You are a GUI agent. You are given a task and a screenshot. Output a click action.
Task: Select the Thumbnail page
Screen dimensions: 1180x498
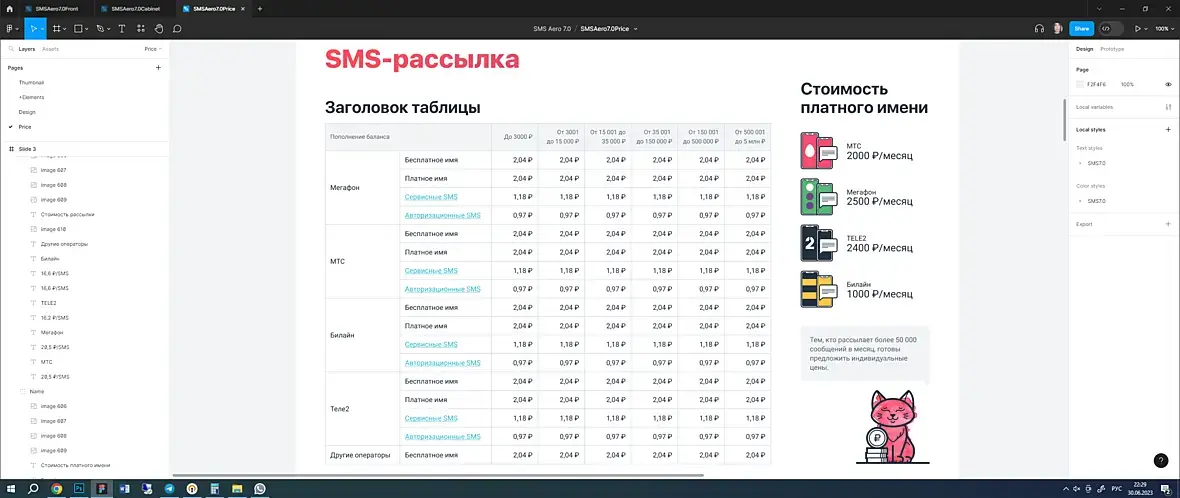32,82
